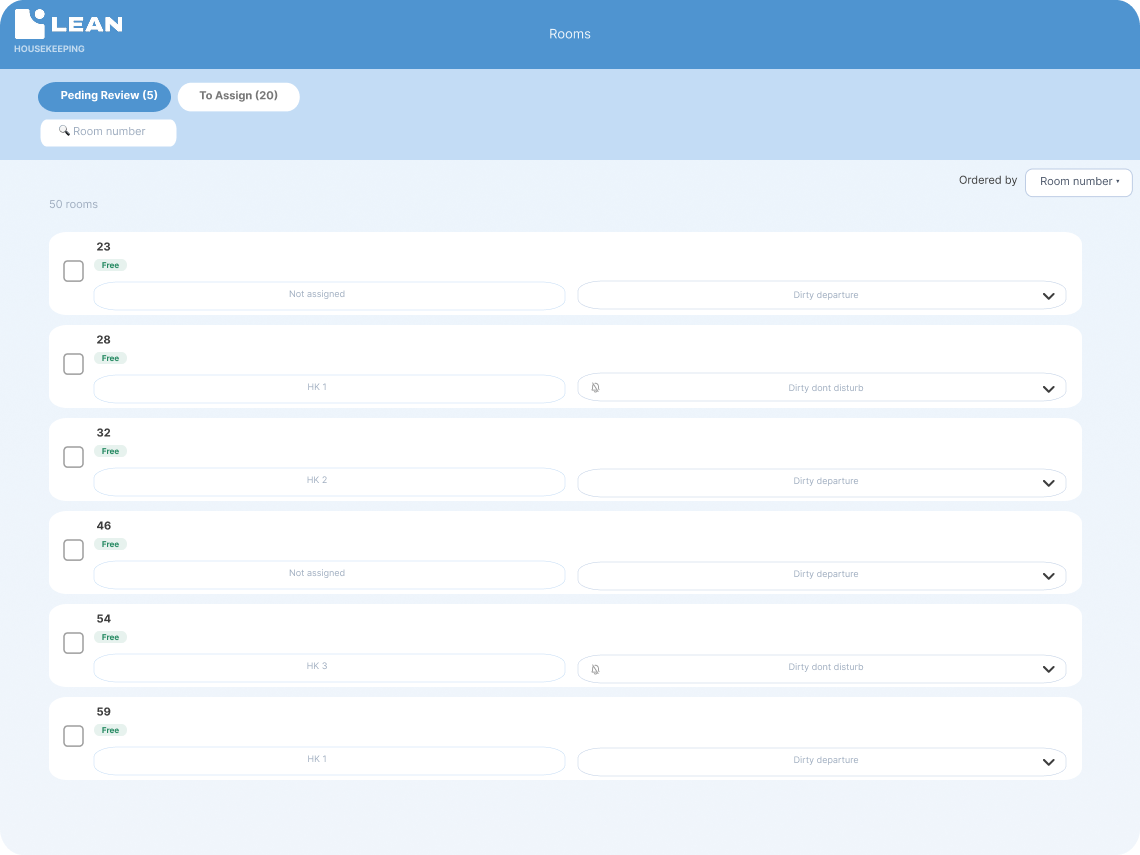Click HK 3 assignee field for room 54
This screenshot has width=1140, height=855.
click(329, 667)
